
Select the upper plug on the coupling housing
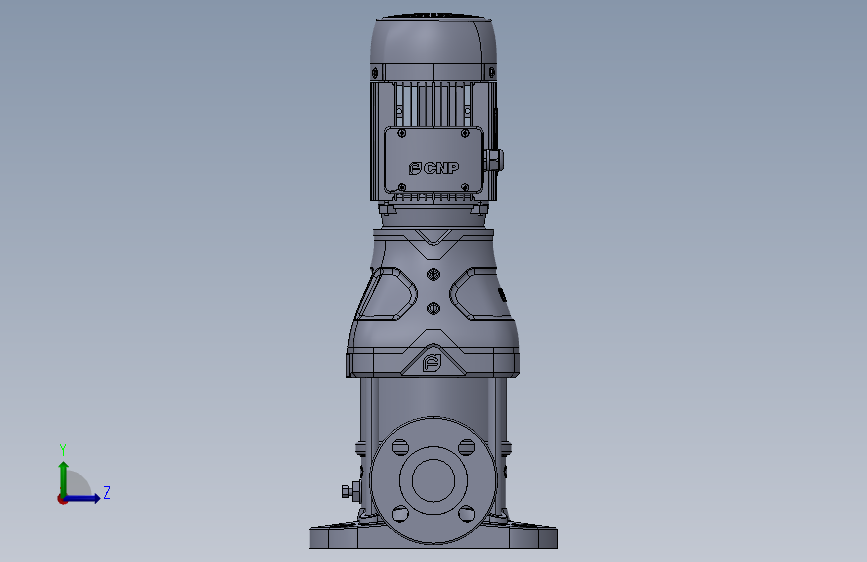tap(434, 274)
